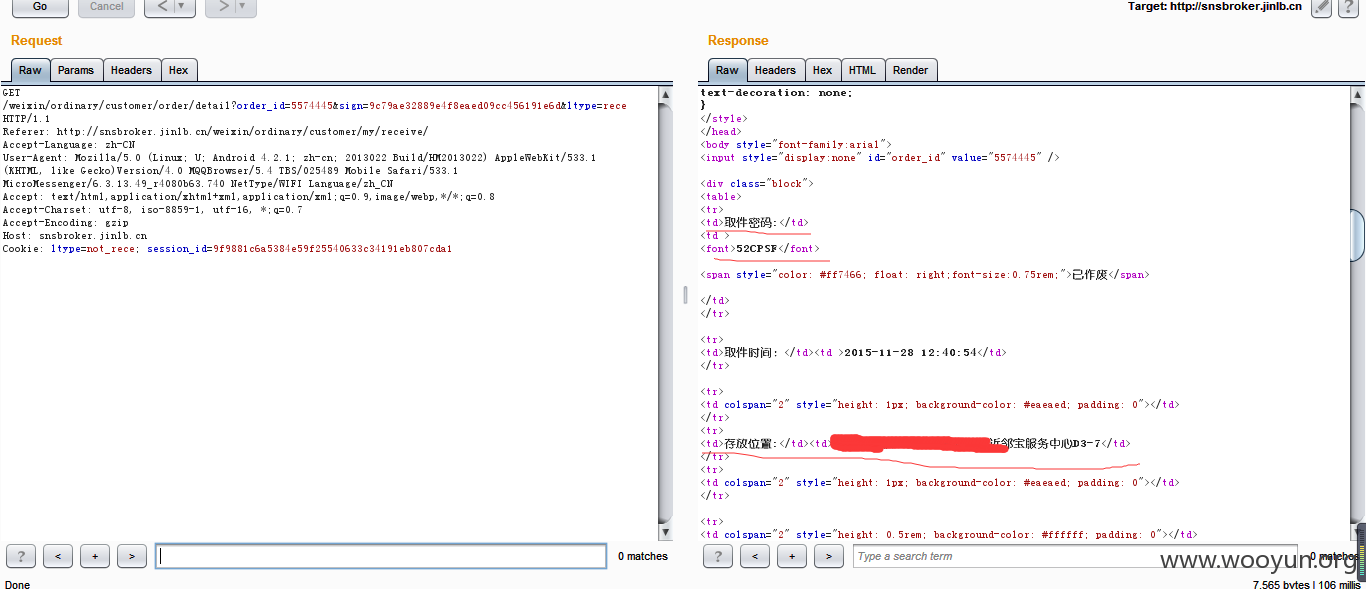The height and width of the screenshot is (589, 1366).
Task: Edit target with the pencil icon
Action: click(x=1322, y=7)
